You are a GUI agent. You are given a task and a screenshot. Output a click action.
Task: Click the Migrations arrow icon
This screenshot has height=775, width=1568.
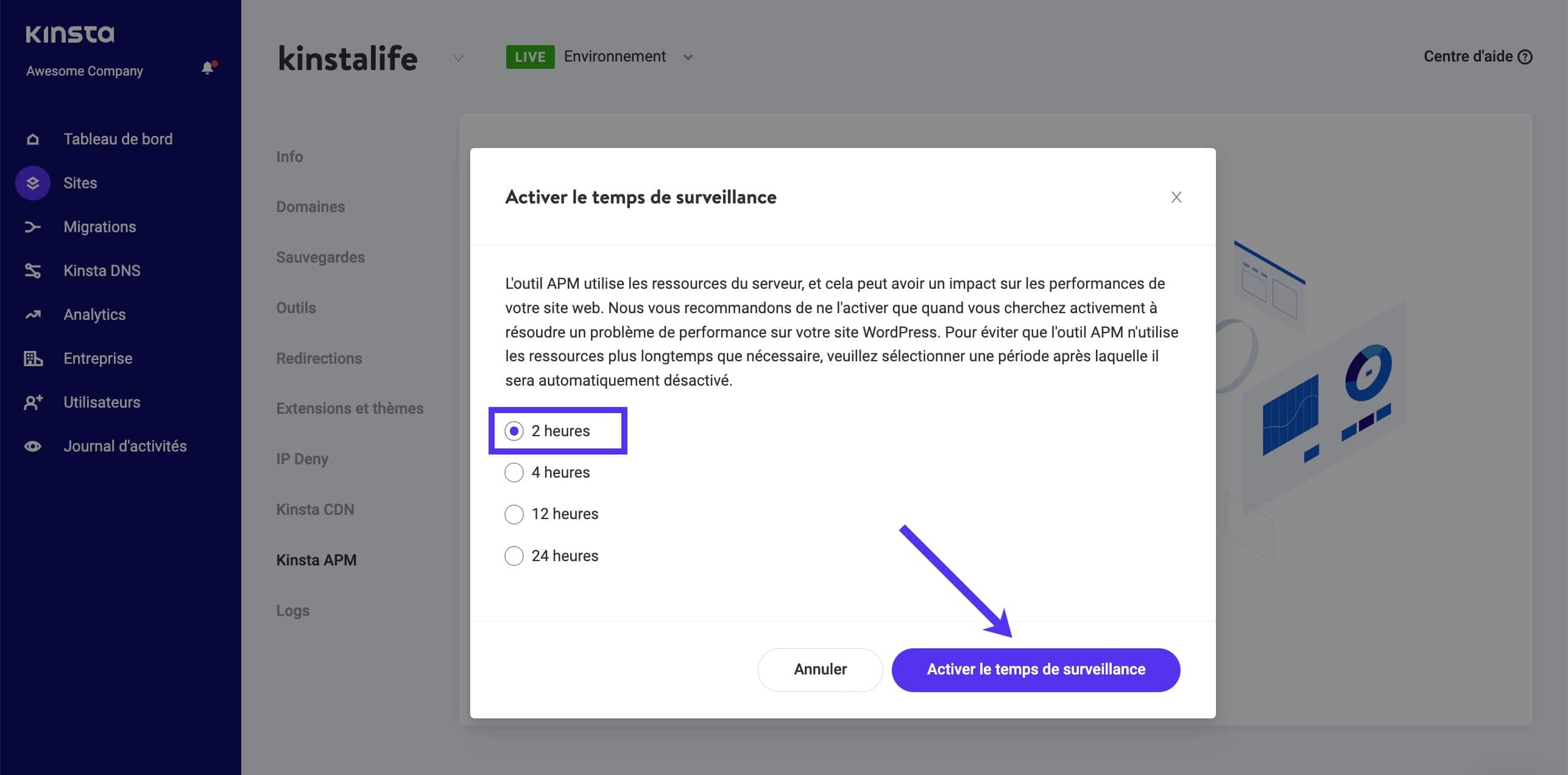[x=33, y=227]
